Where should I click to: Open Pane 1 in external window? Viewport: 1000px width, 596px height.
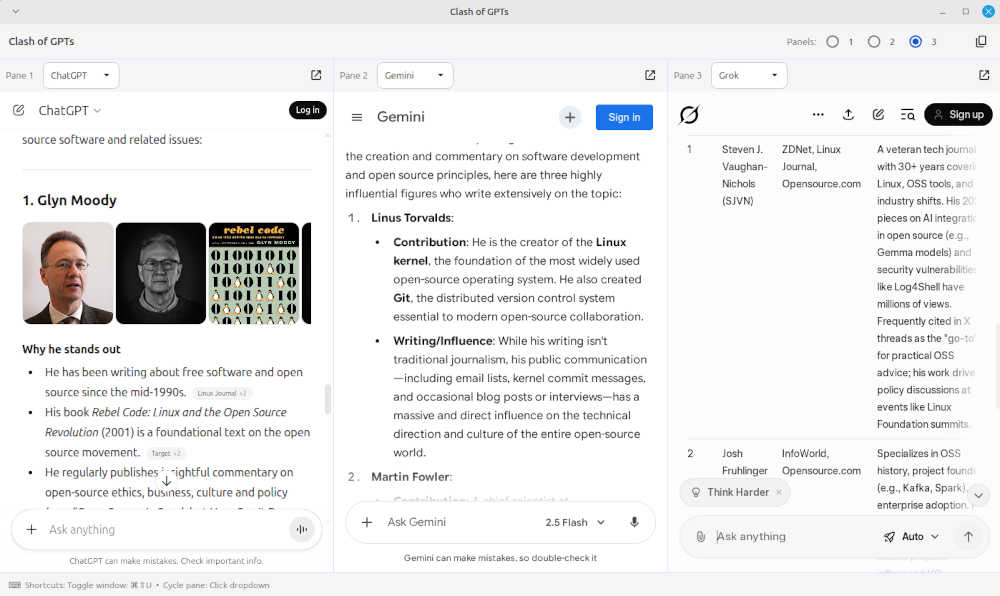(x=316, y=75)
